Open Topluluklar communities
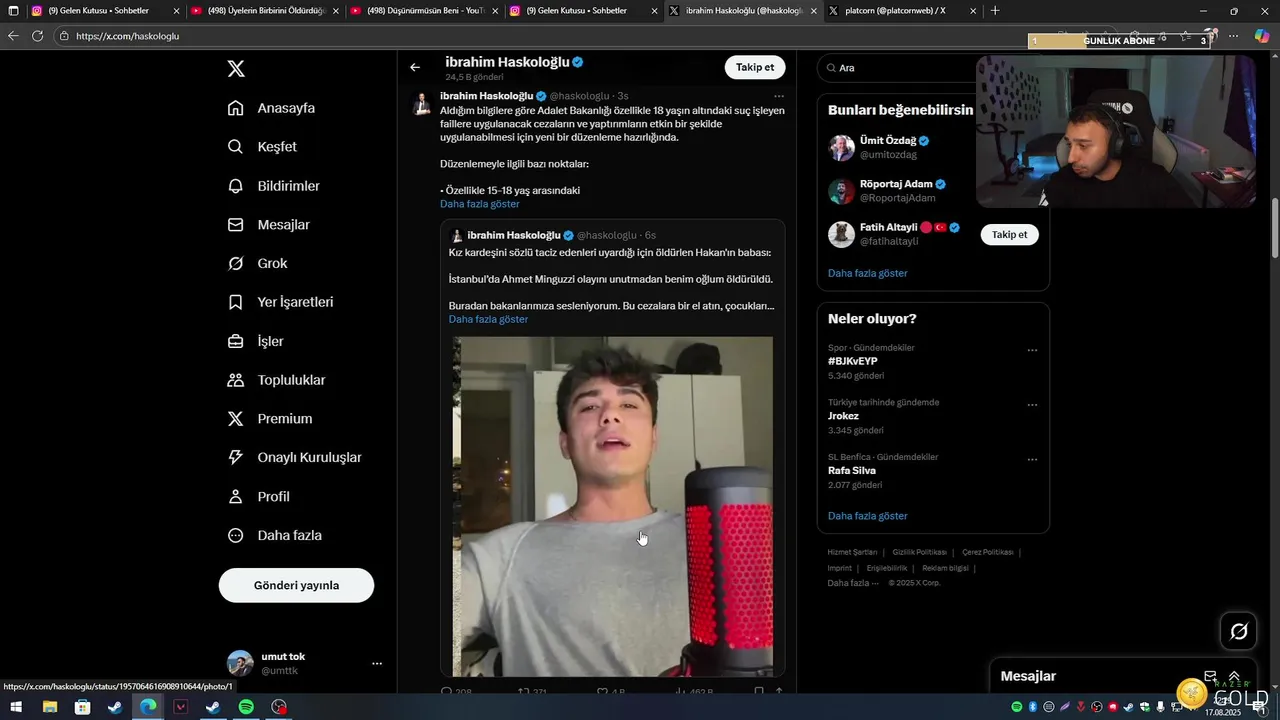The width and height of the screenshot is (1280, 720). [277, 380]
